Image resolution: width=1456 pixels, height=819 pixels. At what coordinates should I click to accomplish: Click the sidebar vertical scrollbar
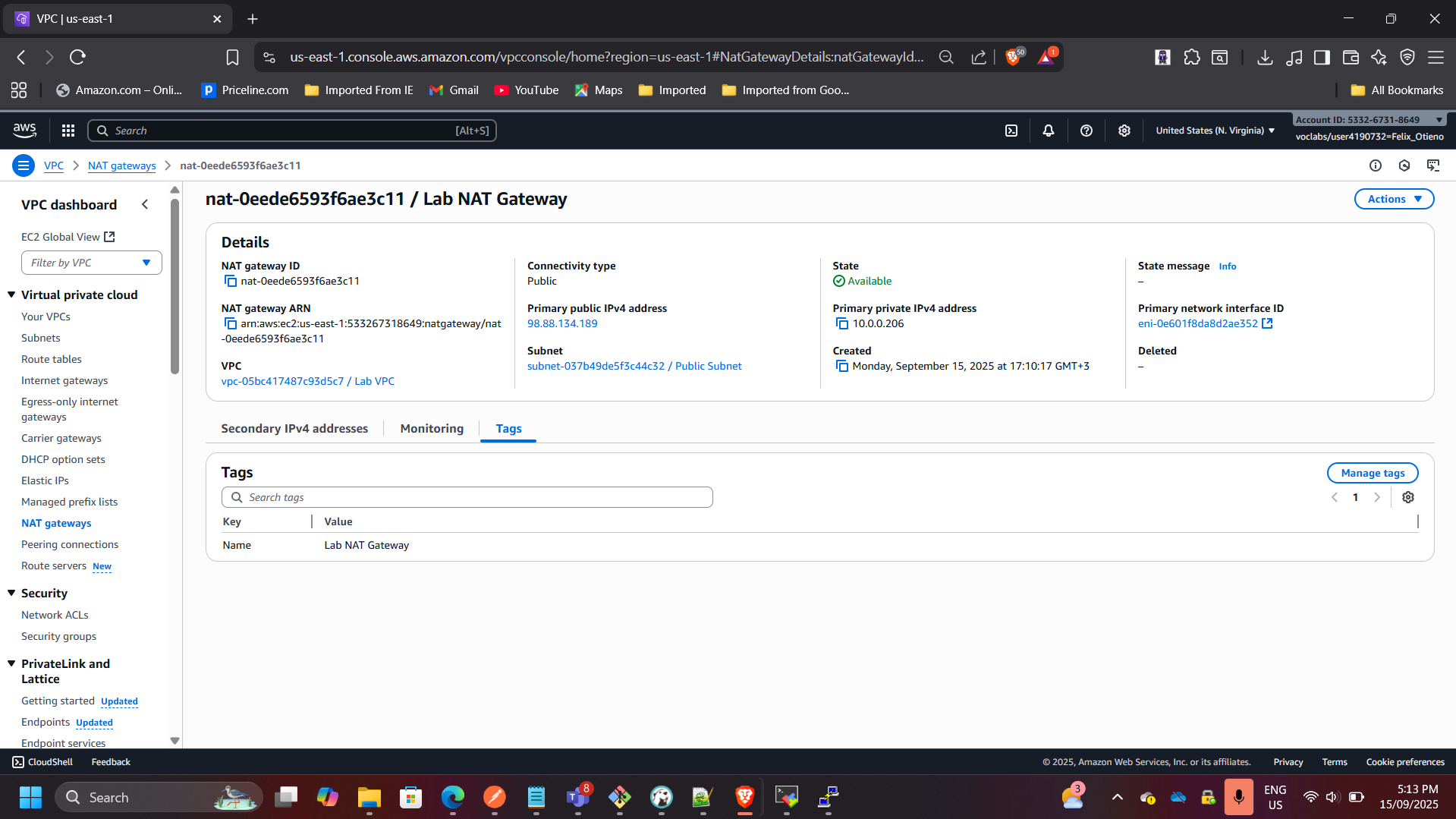pos(175,288)
